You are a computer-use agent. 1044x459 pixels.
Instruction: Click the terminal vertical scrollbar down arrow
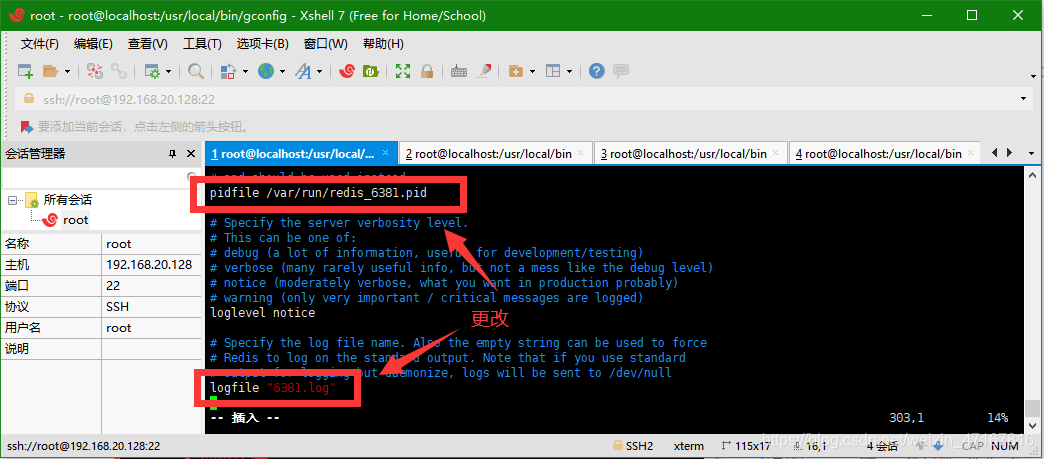pos(1031,427)
